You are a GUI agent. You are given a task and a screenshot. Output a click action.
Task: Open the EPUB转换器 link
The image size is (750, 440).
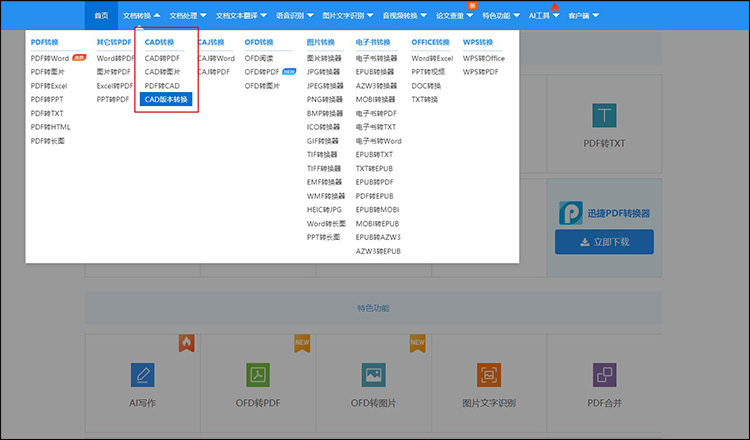375,72
